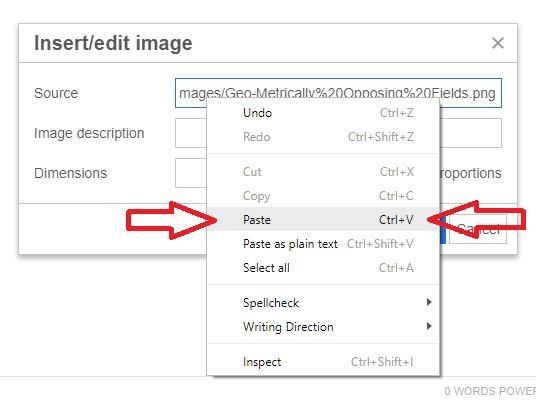Image resolution: width=536 pixels, height=403 pixels.
Task: Choose Copy in the context menu
Action: [x=323, y=196]
